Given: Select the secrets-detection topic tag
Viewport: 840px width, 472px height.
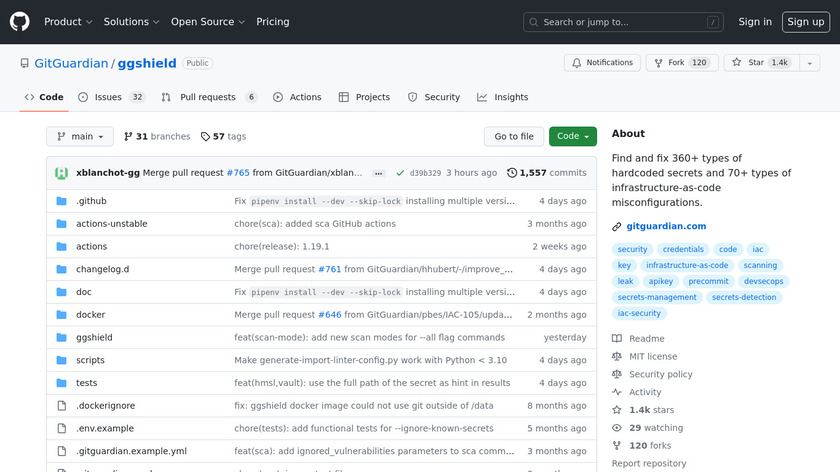Looking at the screenshot, I should click(x=744, y=297).
